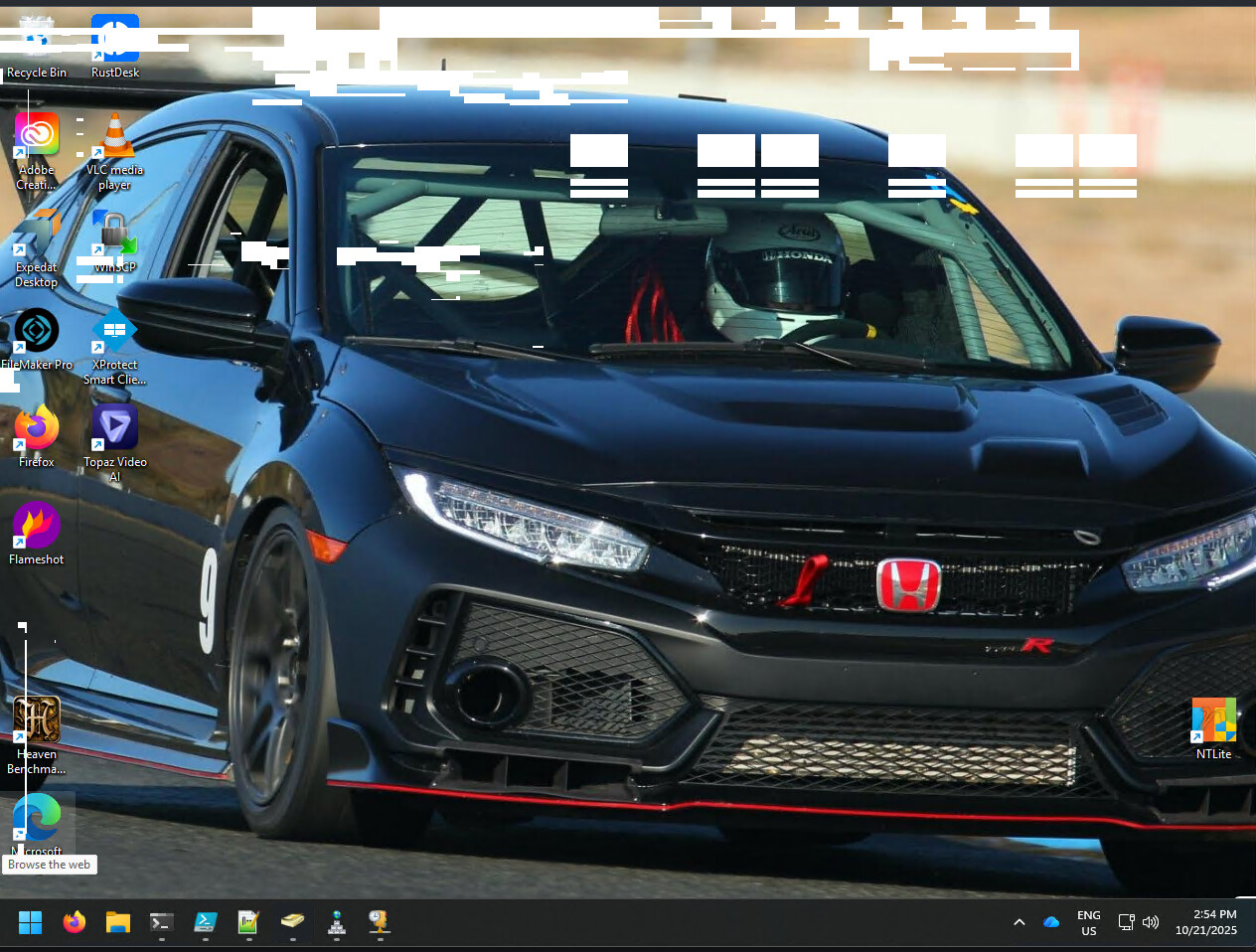
Task: Open File Explorer from the taskbar
Action: point(118,922)
